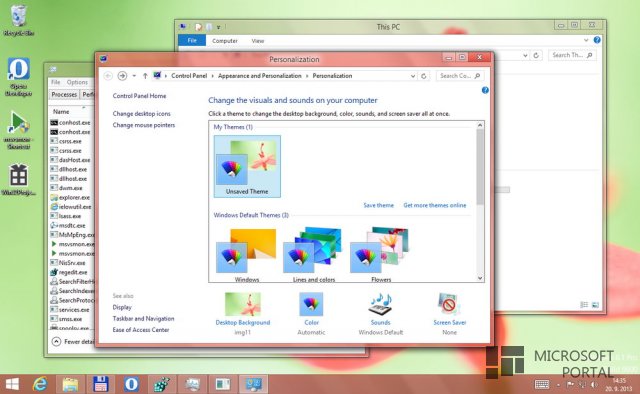
Task: Open Ease of Access Center link
Action: (x=141, y=329)
